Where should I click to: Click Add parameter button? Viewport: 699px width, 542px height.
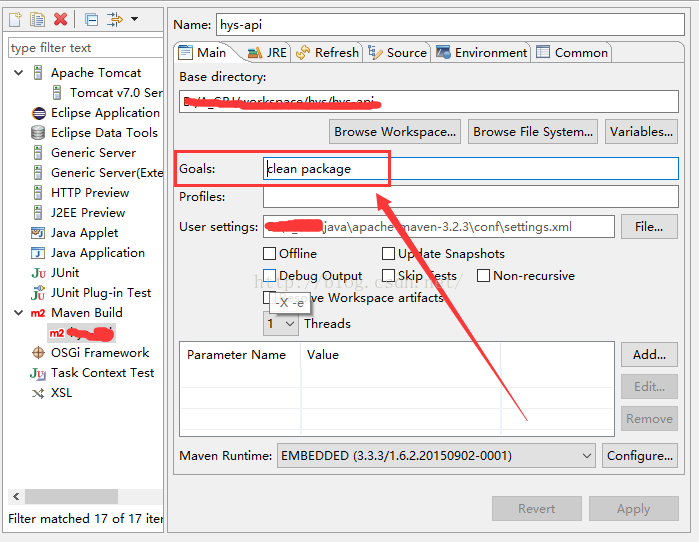(x=649, y=355)
